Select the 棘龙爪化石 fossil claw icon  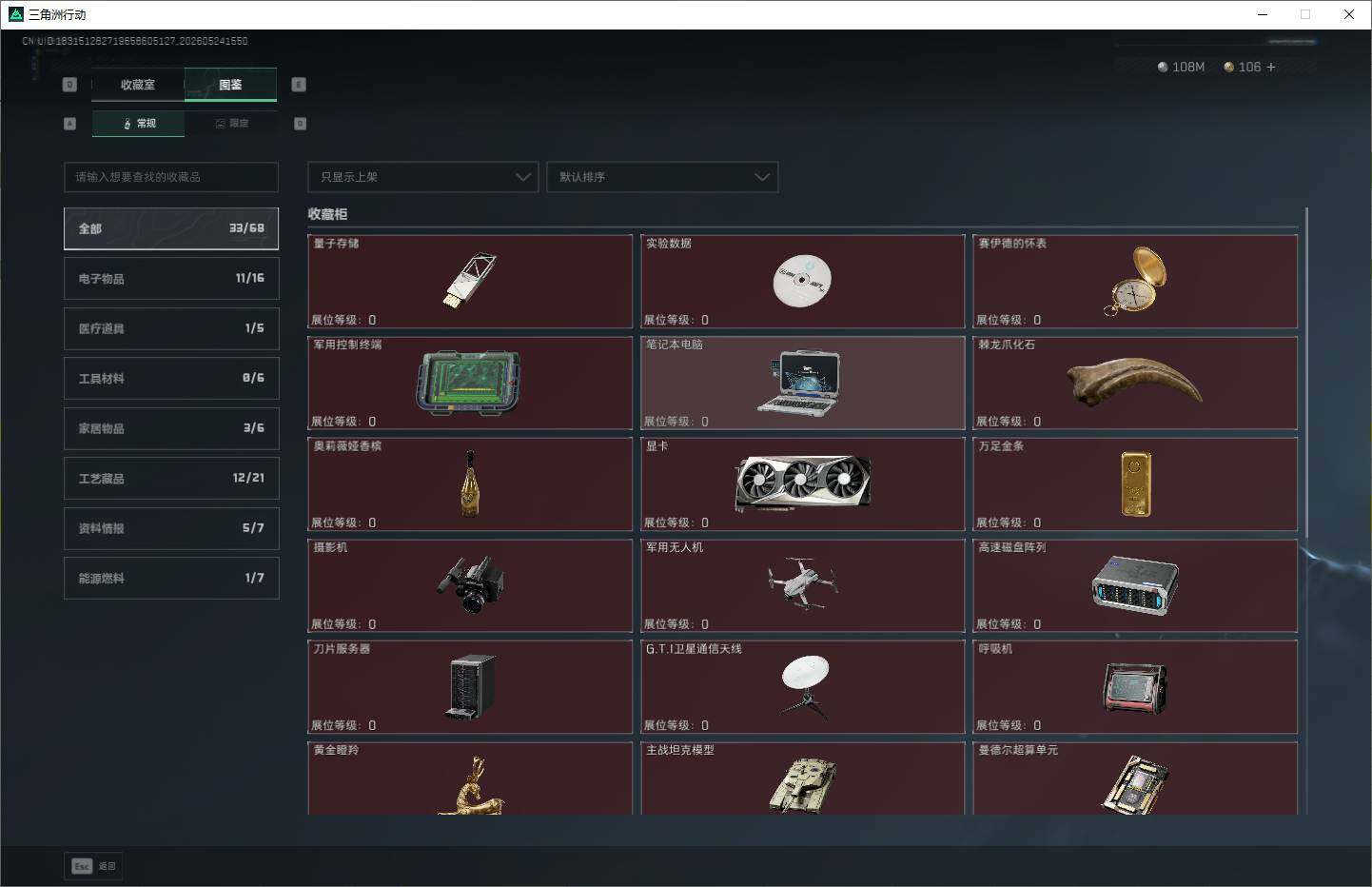pos(1134,382)
